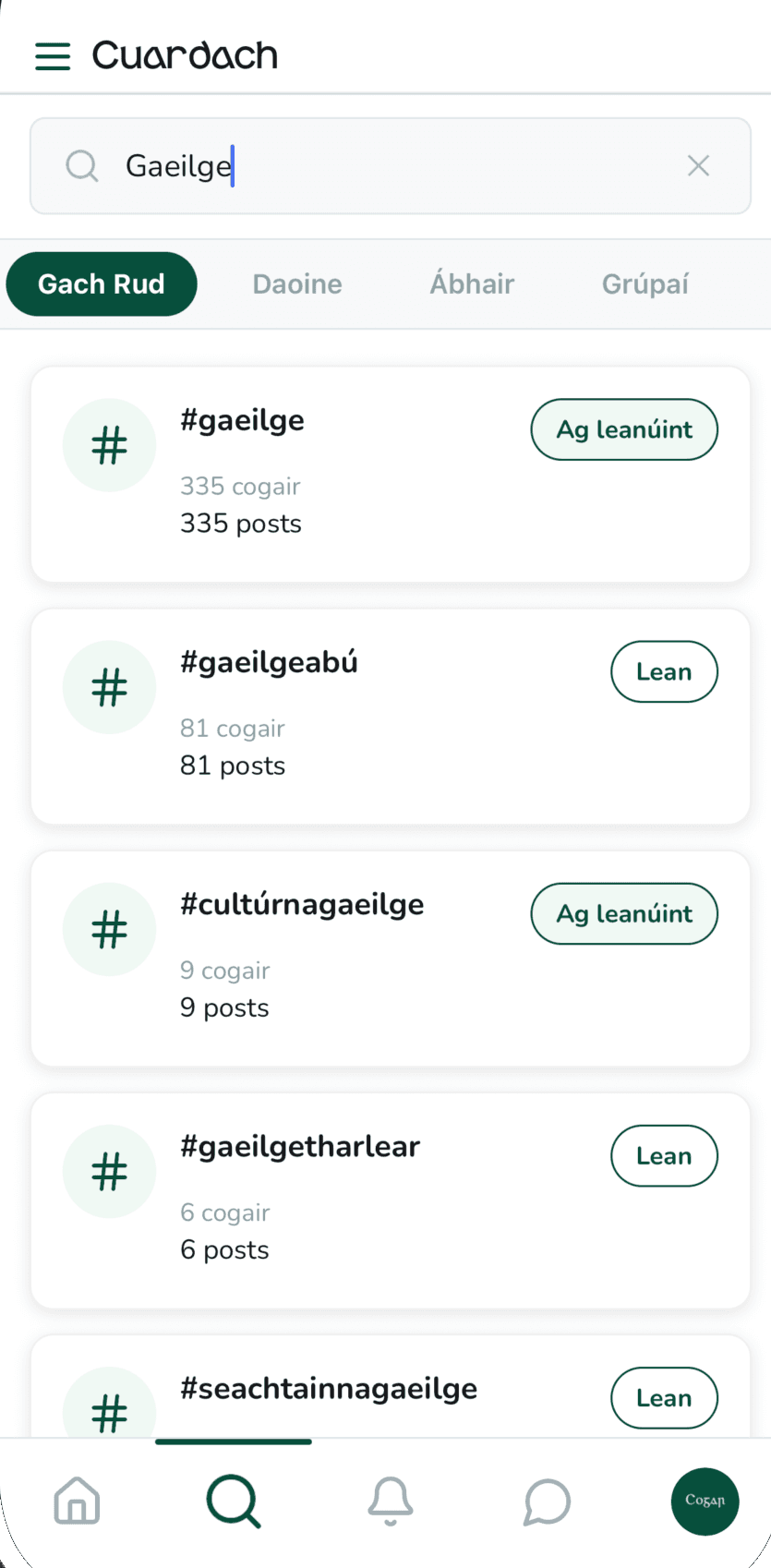Go to Home in bottom navigation
This screenshot has width=771, height=1568.
(77, 1501)
